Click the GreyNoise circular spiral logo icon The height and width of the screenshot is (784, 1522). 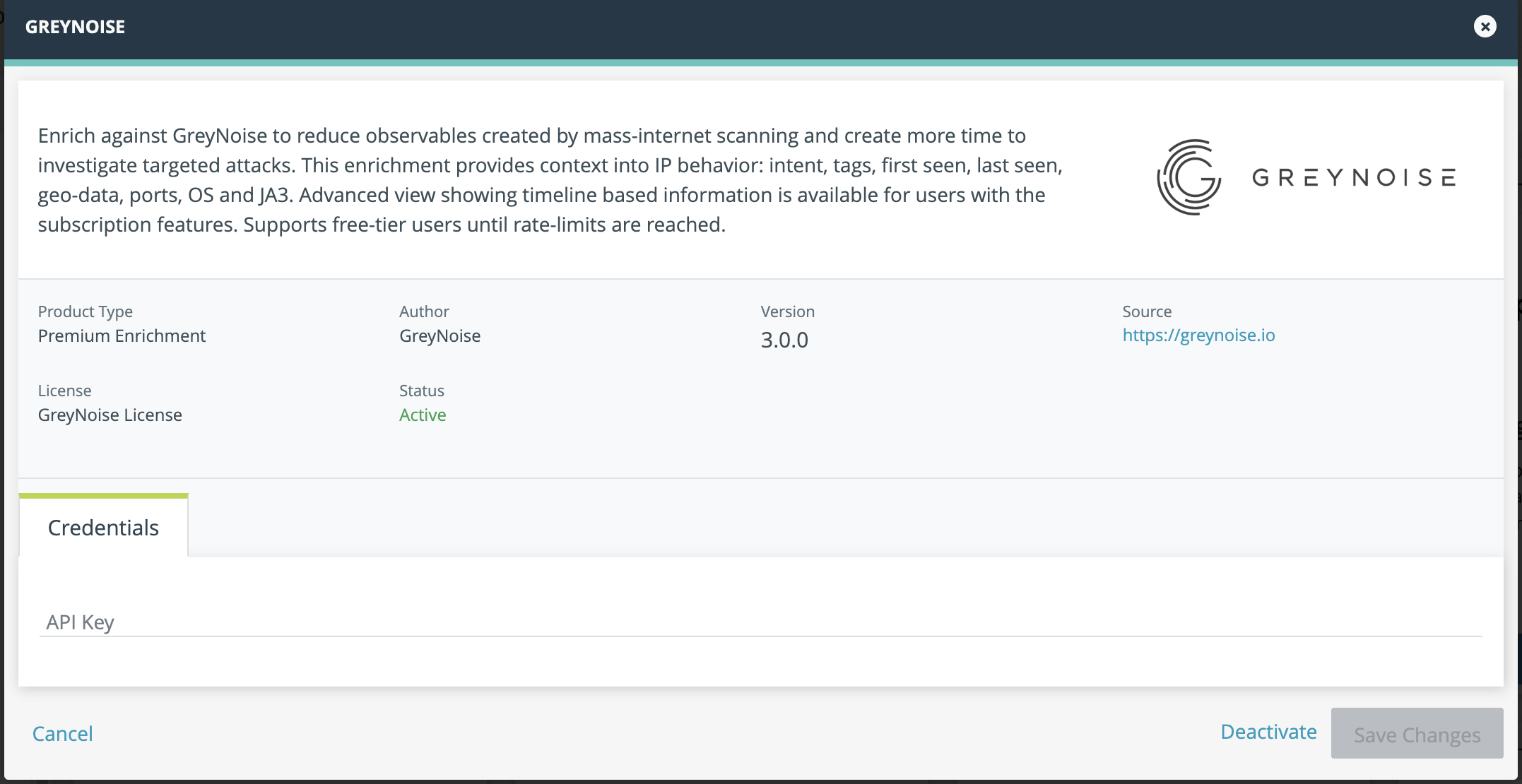1189,177
